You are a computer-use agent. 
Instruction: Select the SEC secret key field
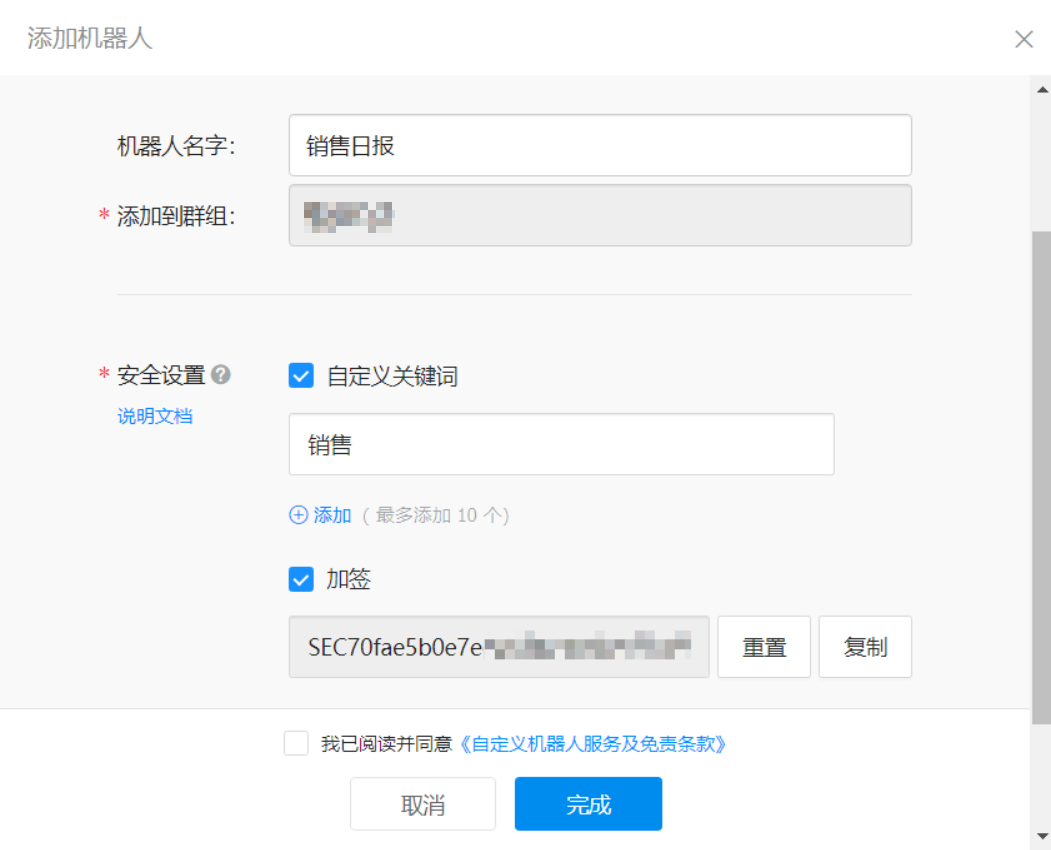click(499, 647)
